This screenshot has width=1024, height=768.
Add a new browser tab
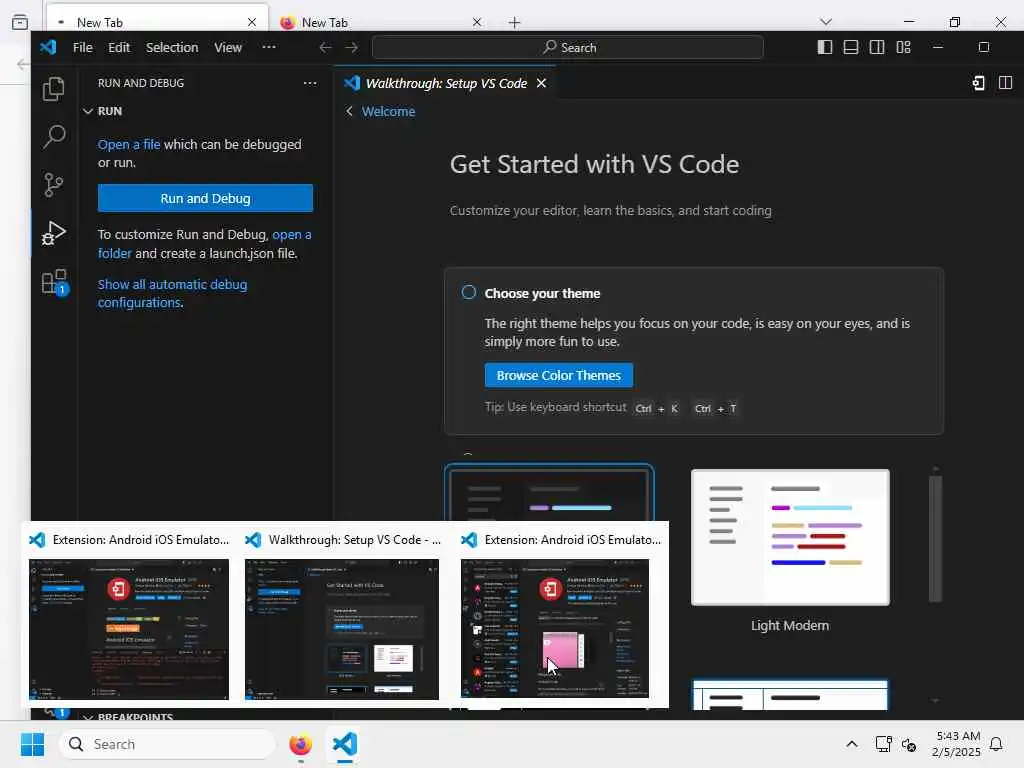(x=515, y=23)
